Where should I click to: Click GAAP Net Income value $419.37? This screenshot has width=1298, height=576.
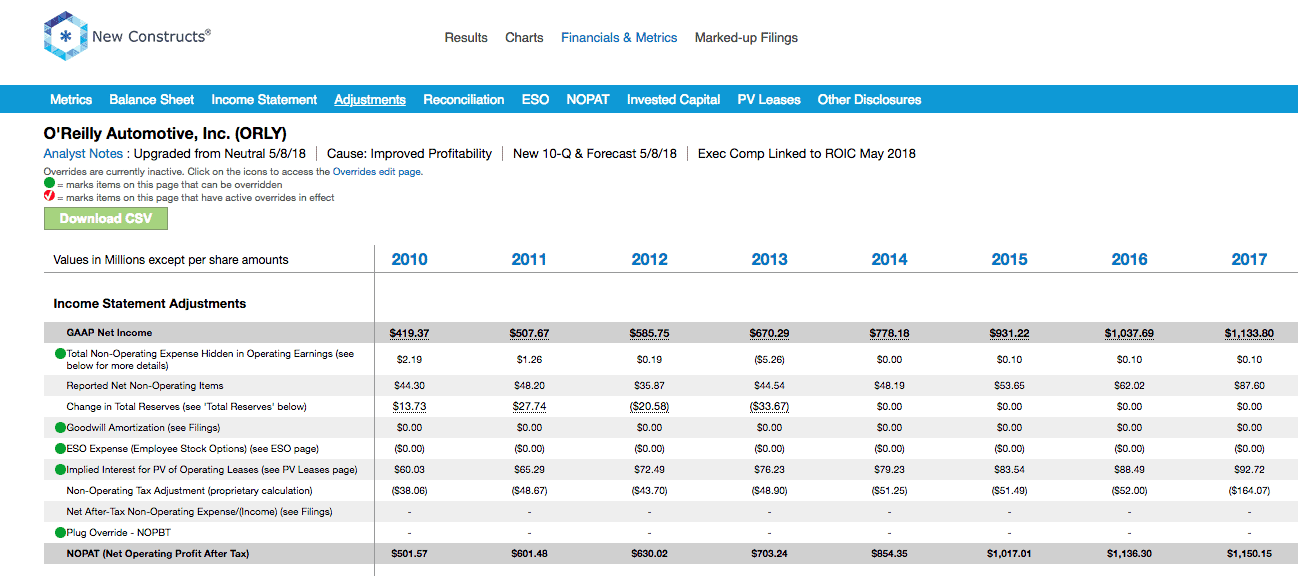(x=409, y=333)
